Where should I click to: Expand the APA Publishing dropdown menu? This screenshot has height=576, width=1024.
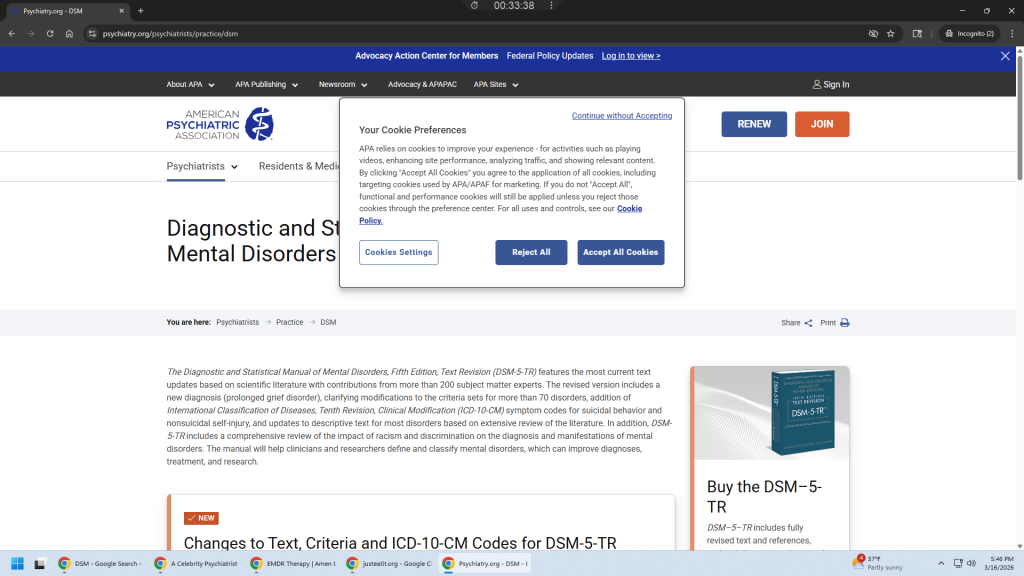click(267, 85)
